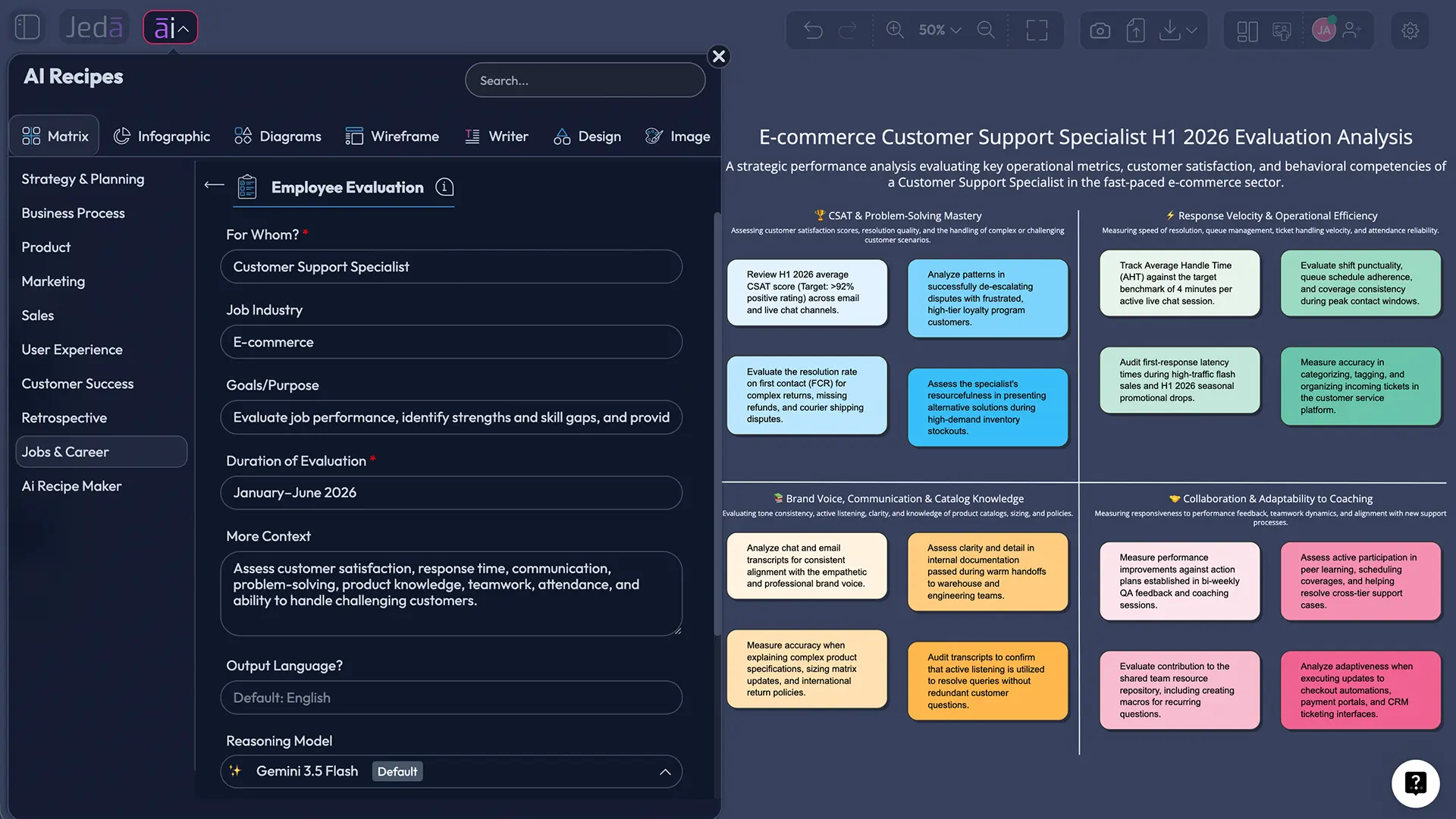Image resolution: width=1456 pixels, height=819 pixels.
Task: Select the 'Evaluate shift punctuality' card
Action: 1360,284
